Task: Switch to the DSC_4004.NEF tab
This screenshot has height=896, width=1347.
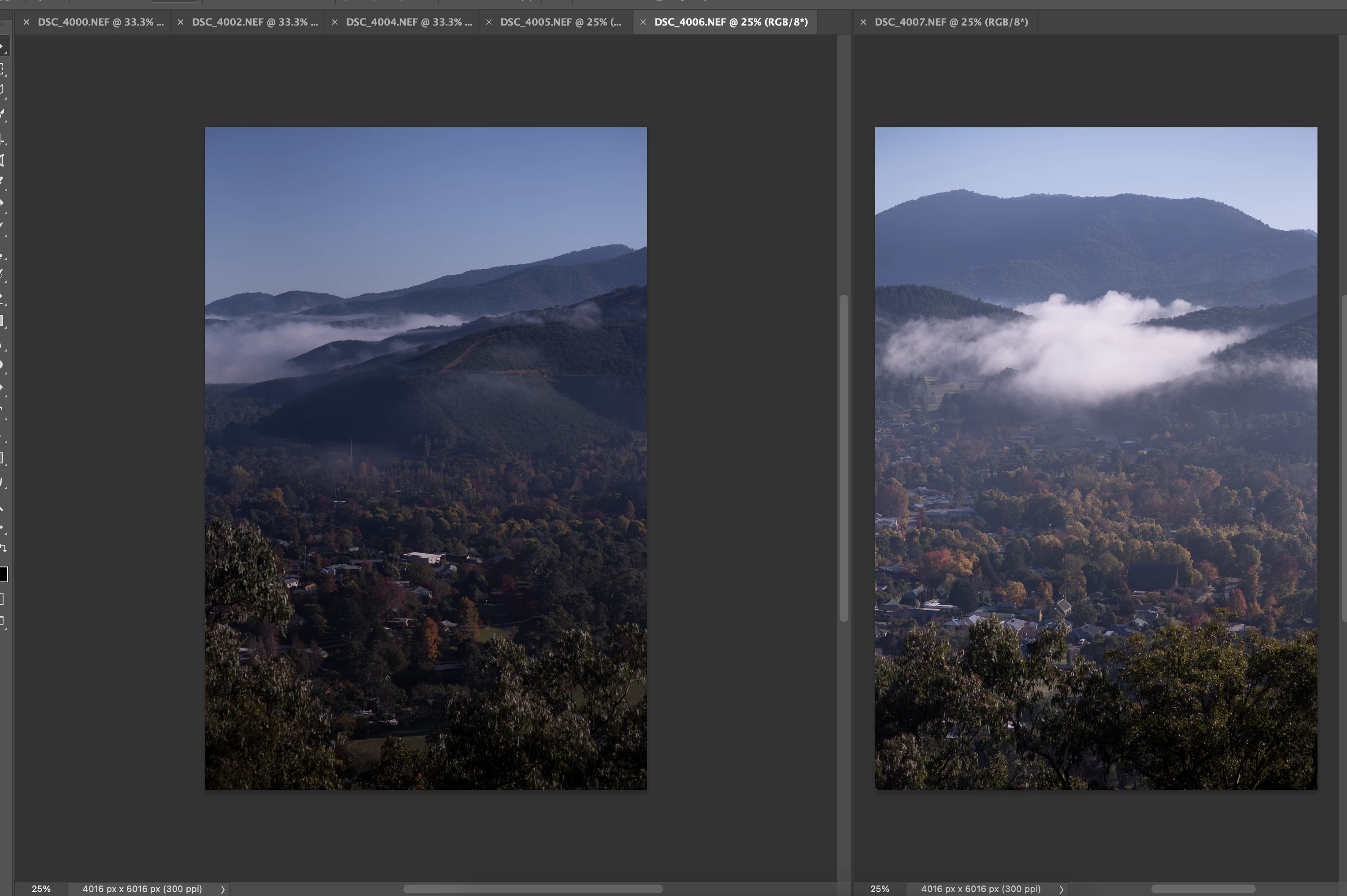Action: [409, 22]
